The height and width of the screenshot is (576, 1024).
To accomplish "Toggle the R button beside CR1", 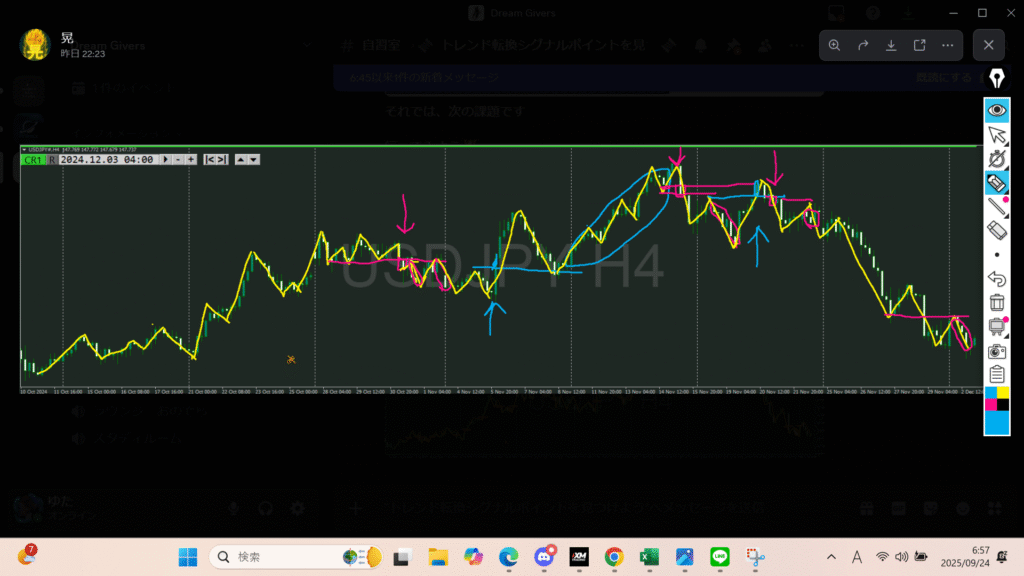I will (x=52, y=159).
